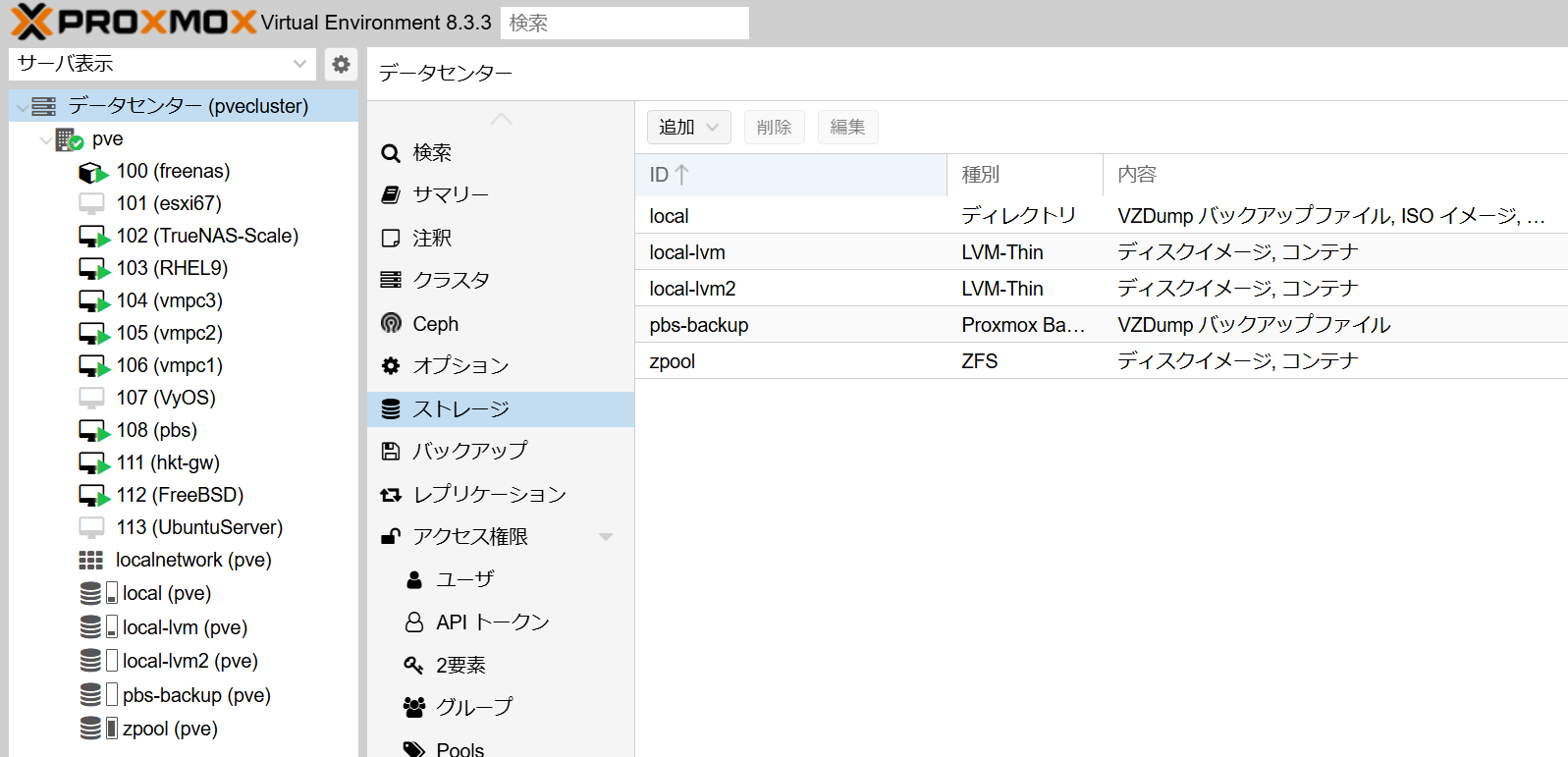Select the local-lvm storage row

pyautogui.click(x=1102, y=252)
